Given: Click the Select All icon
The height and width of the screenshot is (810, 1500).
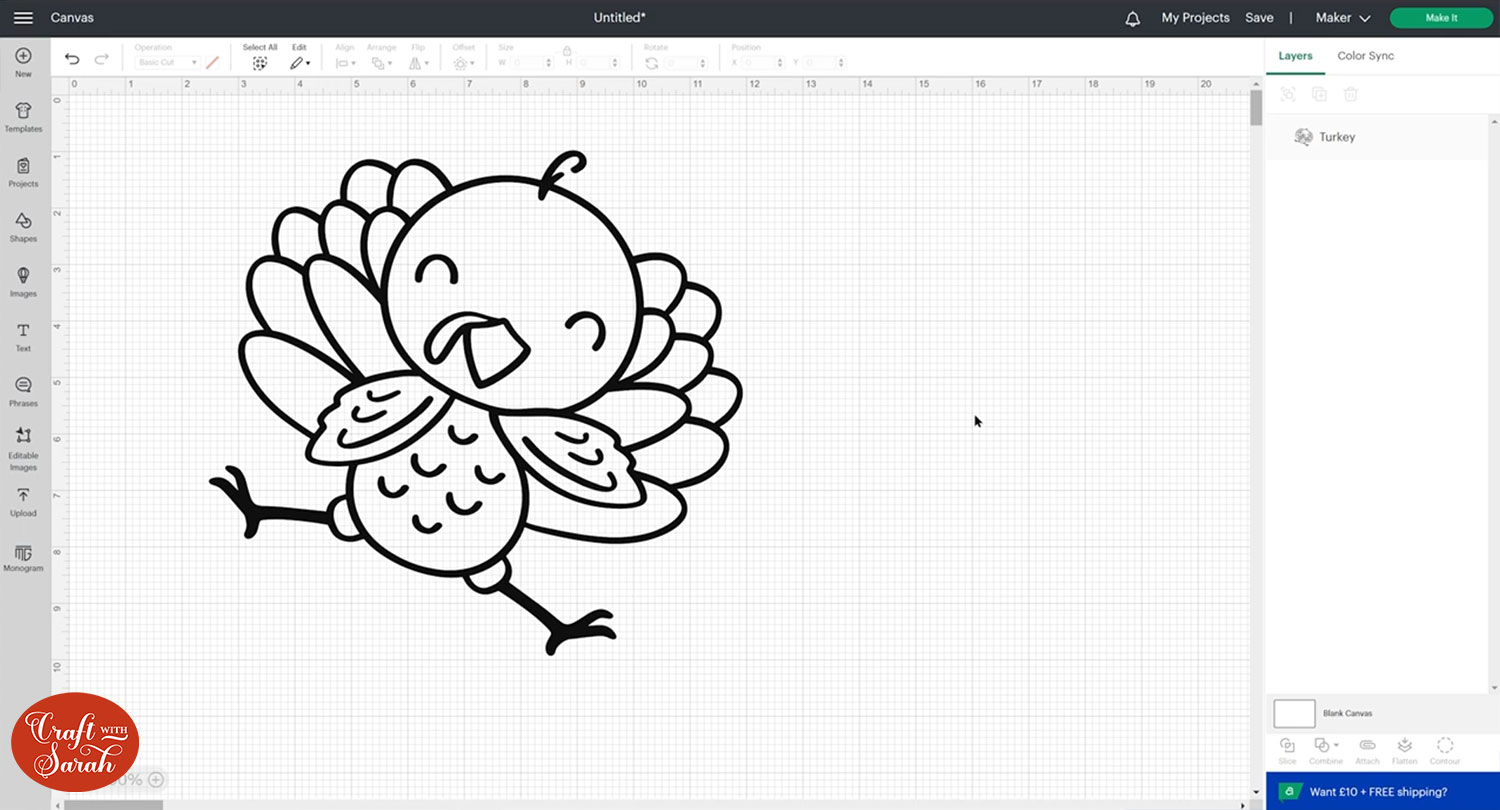Looking at the screenshot, I should 260,63.
